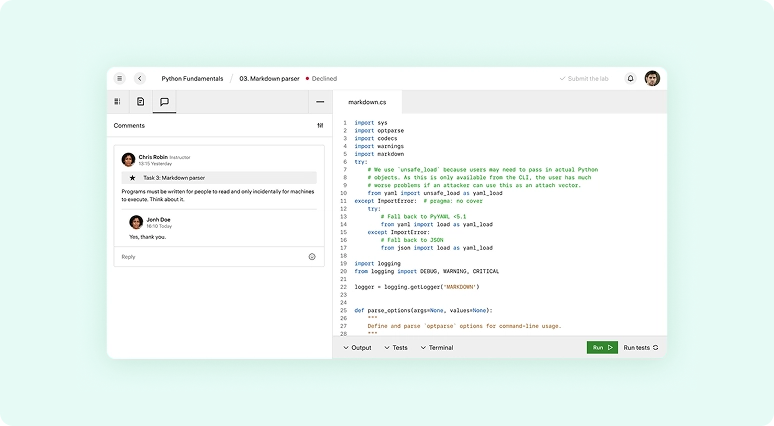Switch to the document description icon

pos(141,101)
